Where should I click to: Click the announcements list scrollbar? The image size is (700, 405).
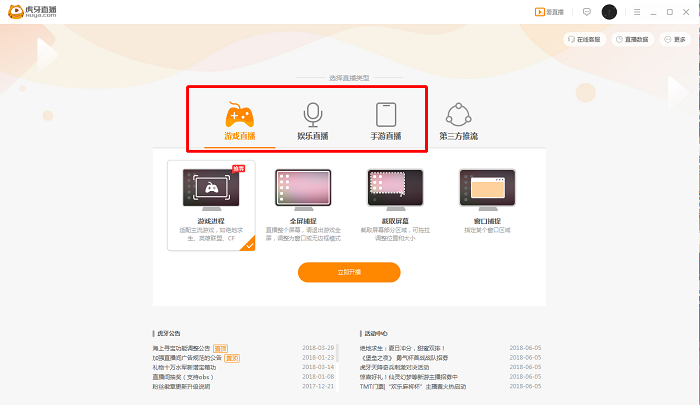point(338,353)
